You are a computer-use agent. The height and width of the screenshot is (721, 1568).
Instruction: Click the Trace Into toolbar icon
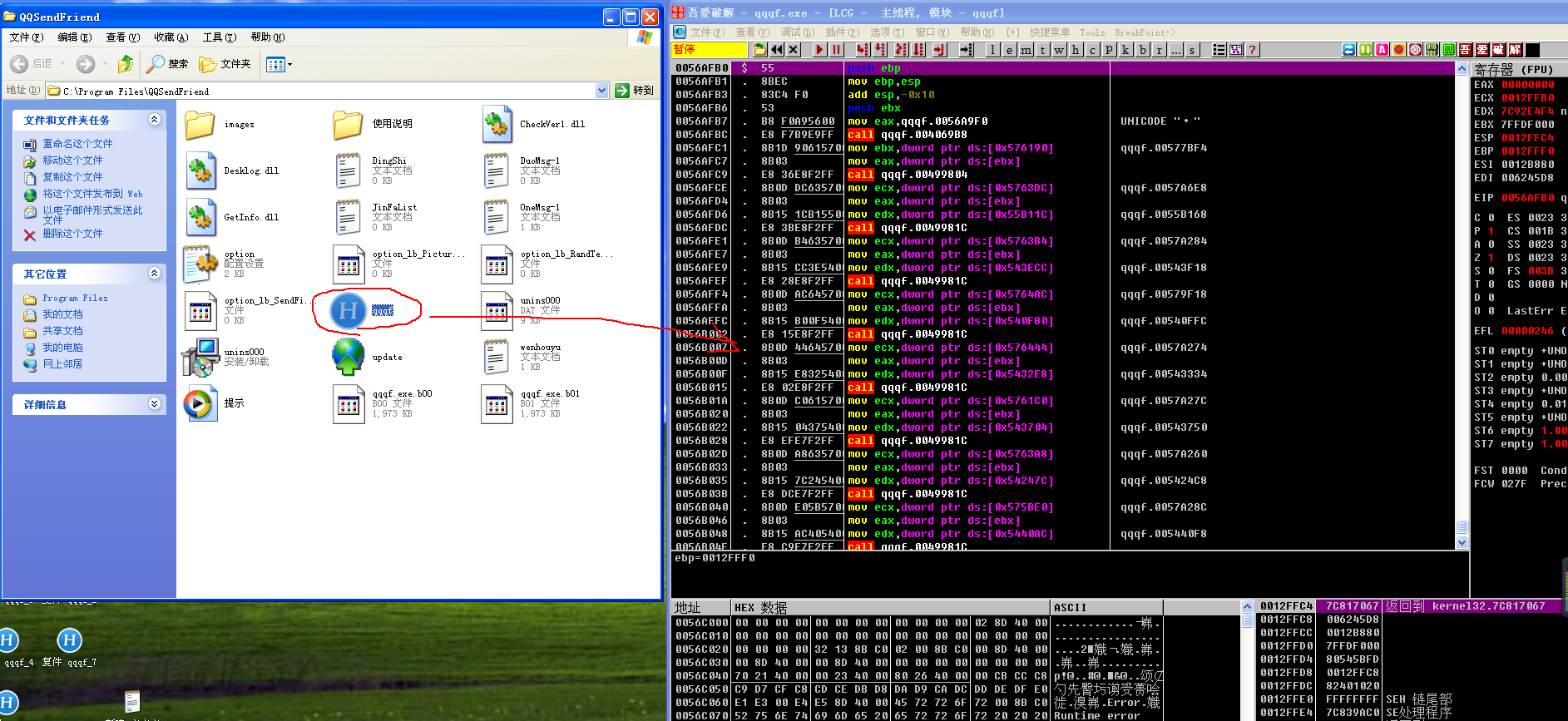point(901,50)
